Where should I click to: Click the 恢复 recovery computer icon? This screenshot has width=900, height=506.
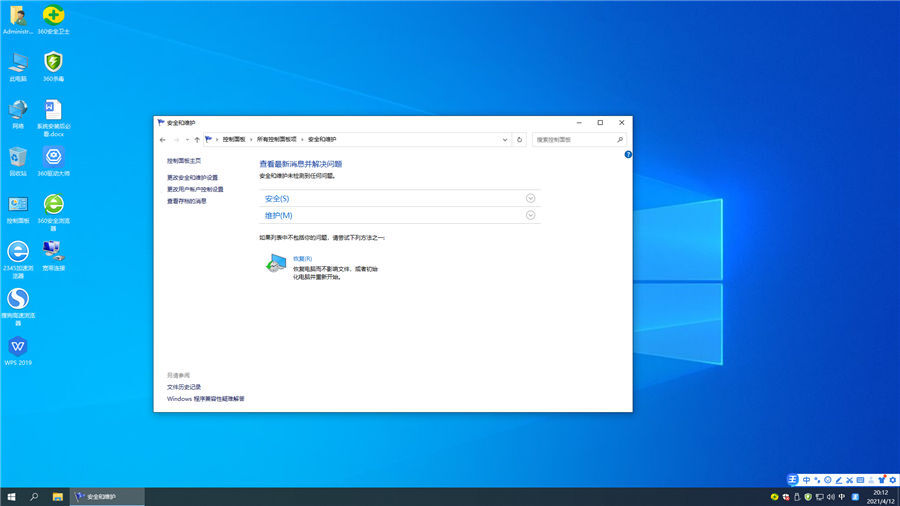point(276,264)
